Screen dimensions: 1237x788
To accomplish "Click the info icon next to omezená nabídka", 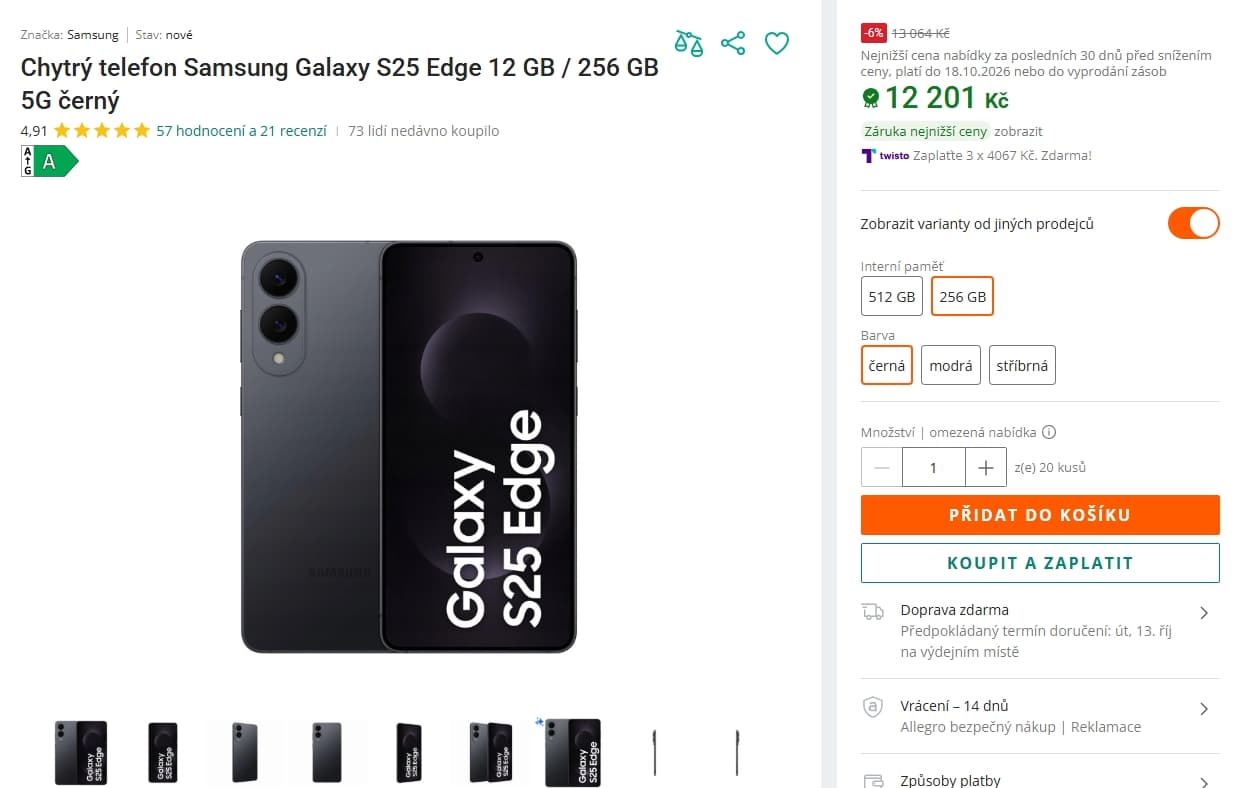I will 1049,433.
